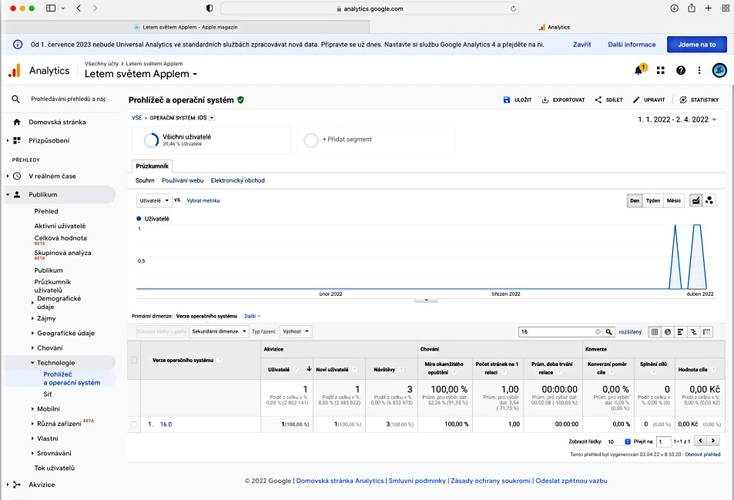Switch to Používání webu tab
This screenshot has height=500, width=734.
[183, 180]
